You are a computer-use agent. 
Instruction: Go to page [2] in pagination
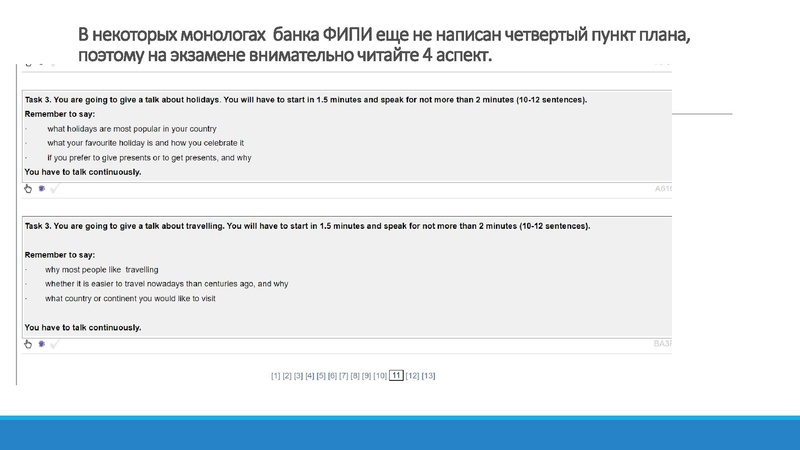point(287,376)
